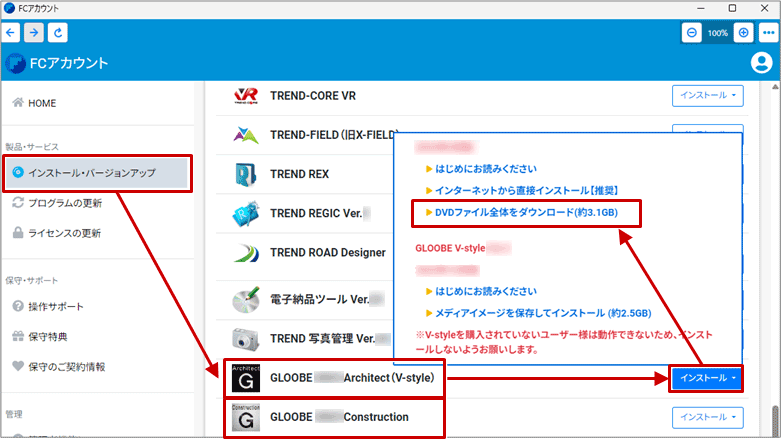Reload the page with the refresh icon

tap(58, 33)
